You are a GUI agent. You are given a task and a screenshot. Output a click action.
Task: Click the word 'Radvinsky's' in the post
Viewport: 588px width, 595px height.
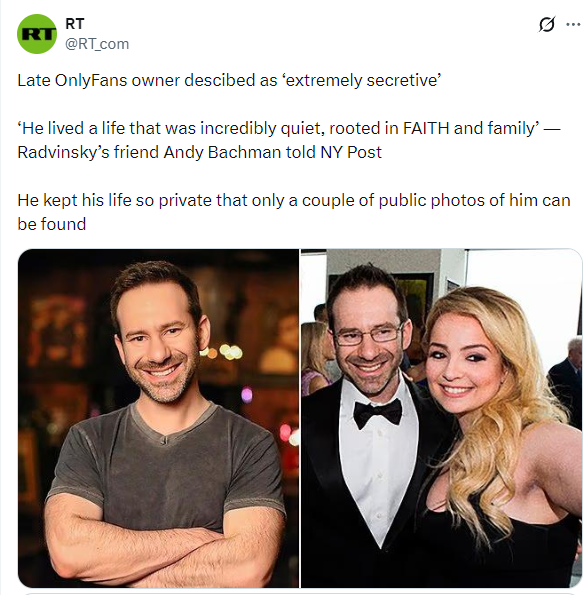click(x=63, y=153)
